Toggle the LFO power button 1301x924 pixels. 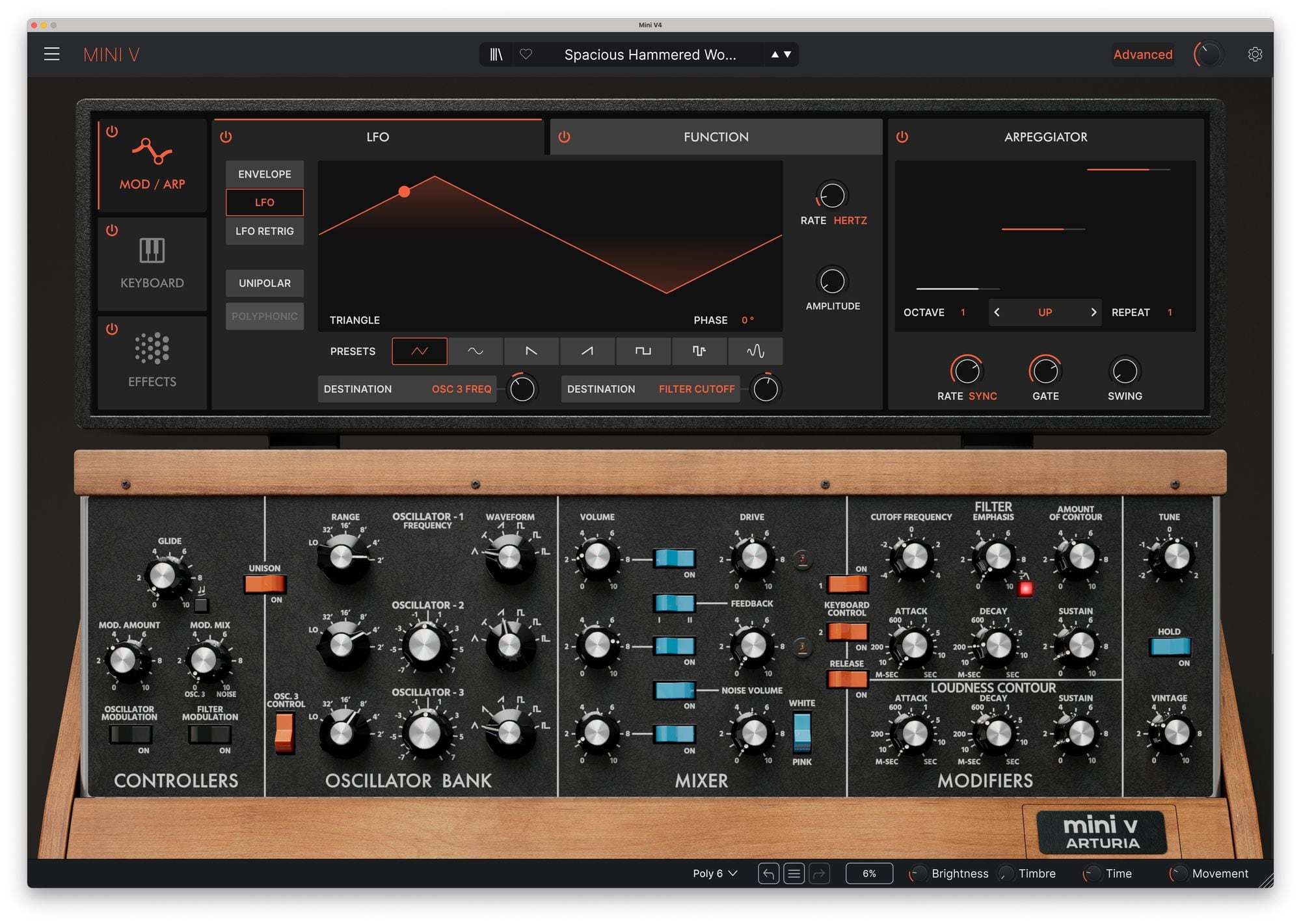click(x=226, y=137)
